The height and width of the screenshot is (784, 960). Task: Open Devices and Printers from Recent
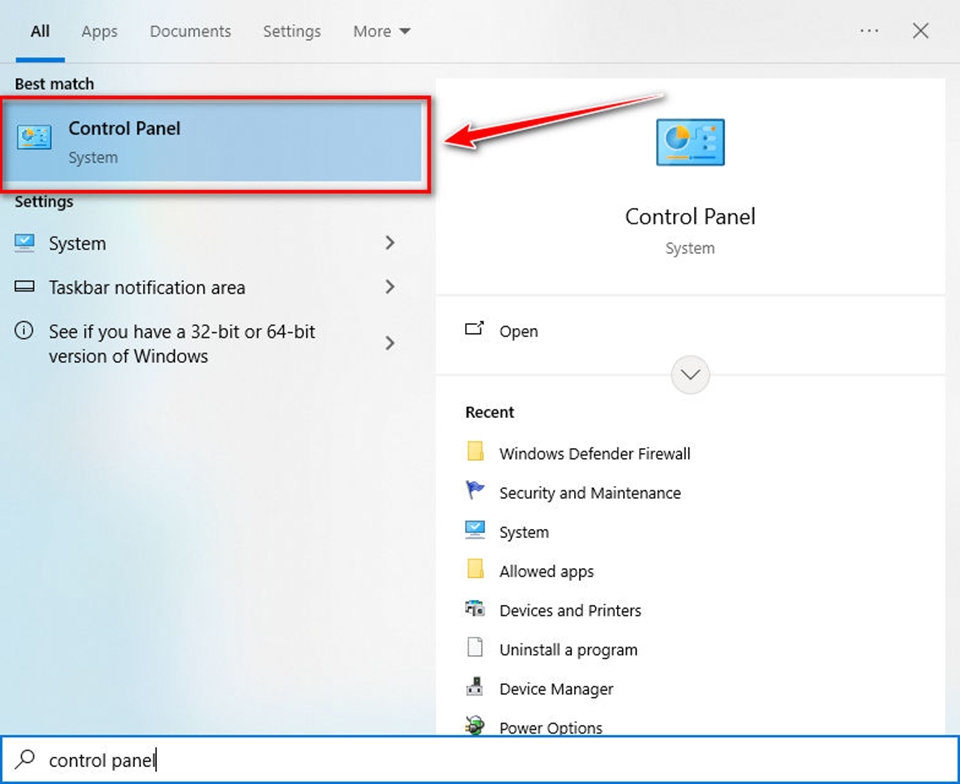(570, 610)
